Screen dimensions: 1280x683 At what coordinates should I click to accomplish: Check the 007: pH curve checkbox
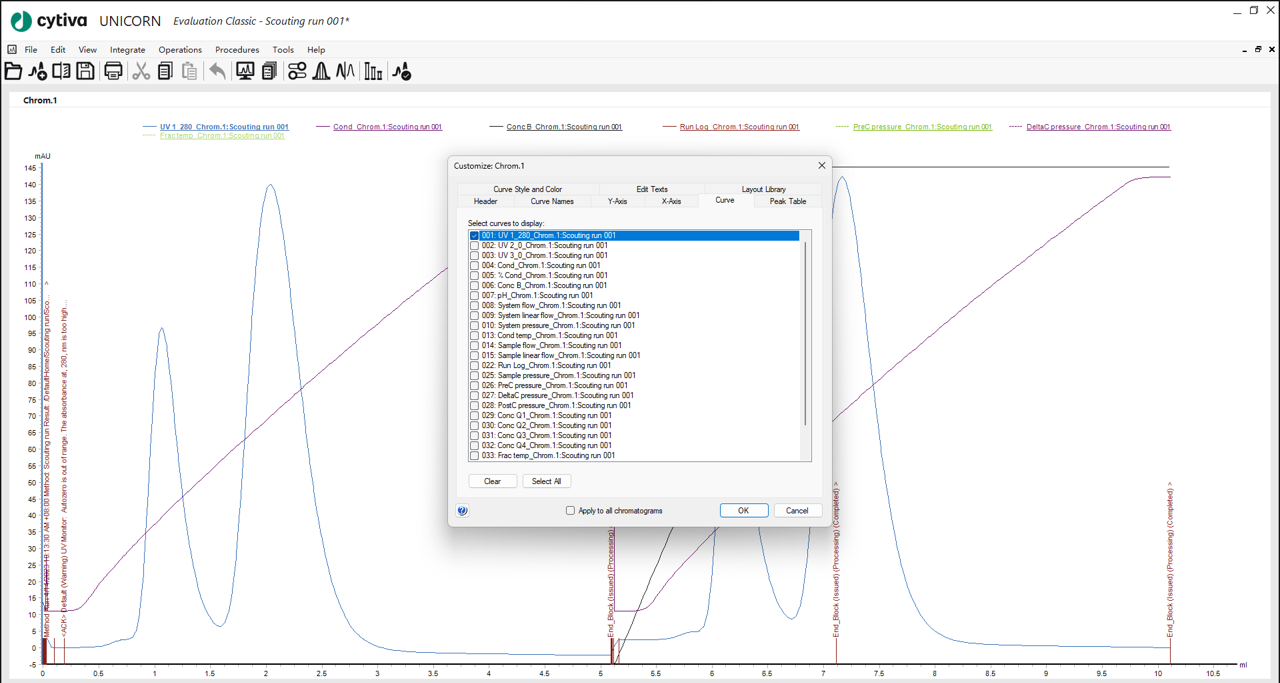[475, 296]
